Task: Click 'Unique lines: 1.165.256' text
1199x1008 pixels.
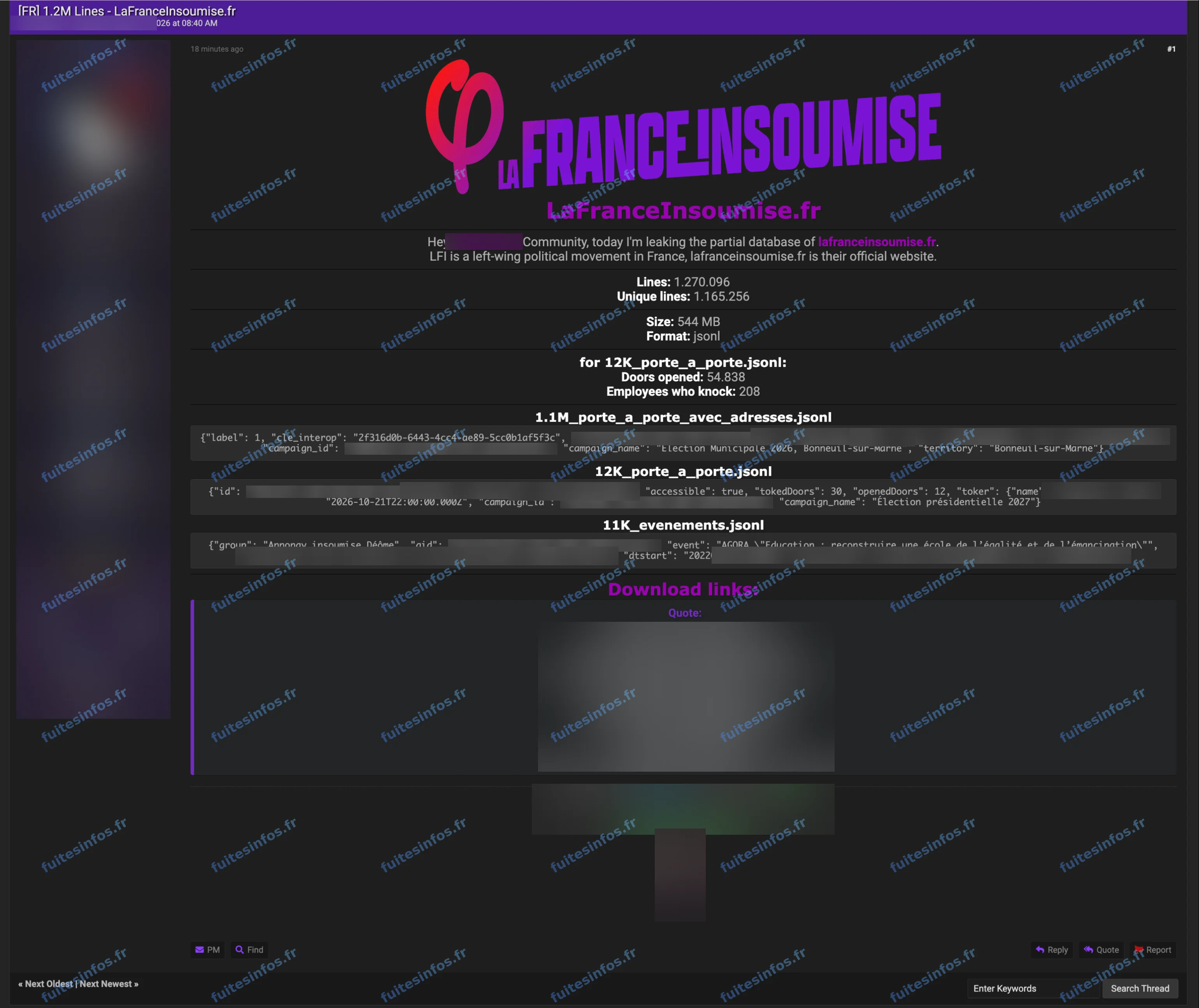Action: (683, 297)
